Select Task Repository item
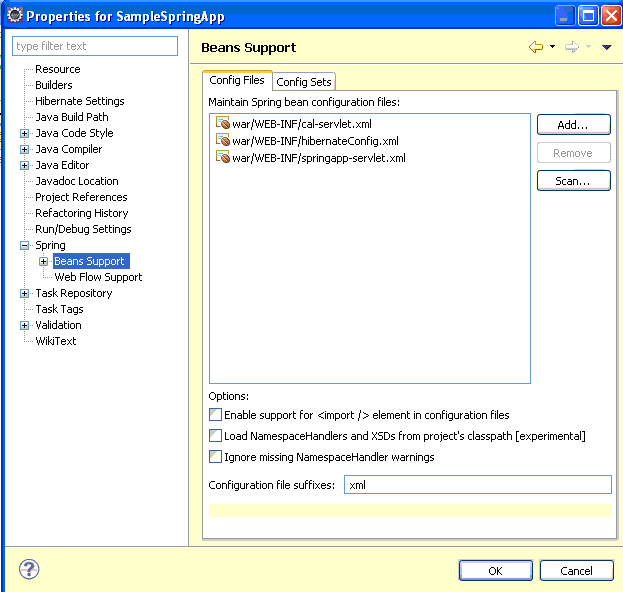The image size is (623, 592). pos(74,293)
